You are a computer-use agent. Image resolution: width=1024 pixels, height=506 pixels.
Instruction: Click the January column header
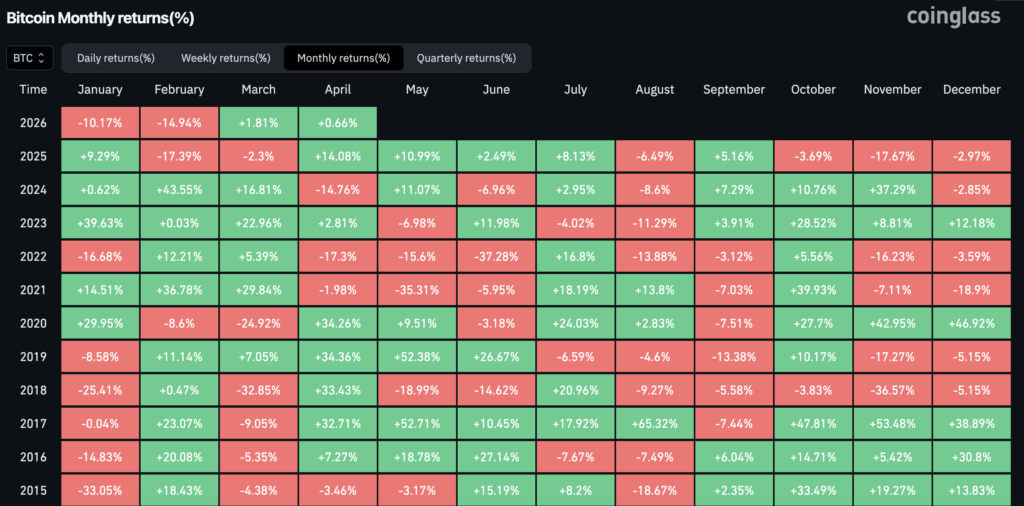tap(100, 90)
